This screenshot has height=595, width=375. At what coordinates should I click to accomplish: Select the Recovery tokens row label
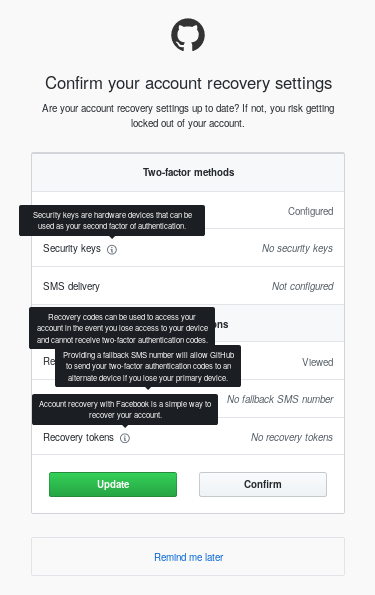[78, 437]
